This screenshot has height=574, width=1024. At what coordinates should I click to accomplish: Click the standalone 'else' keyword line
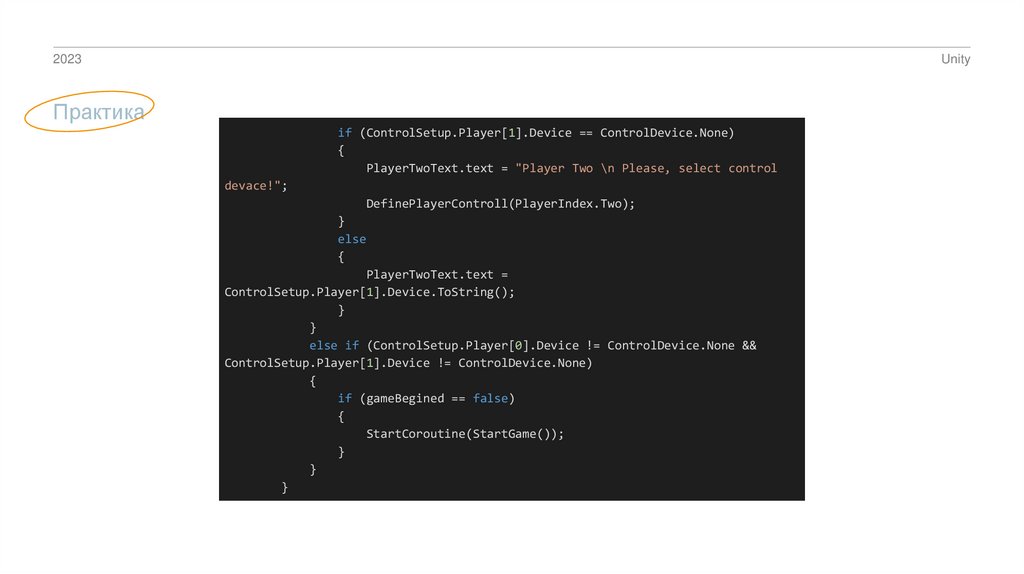tap(351, 239)
